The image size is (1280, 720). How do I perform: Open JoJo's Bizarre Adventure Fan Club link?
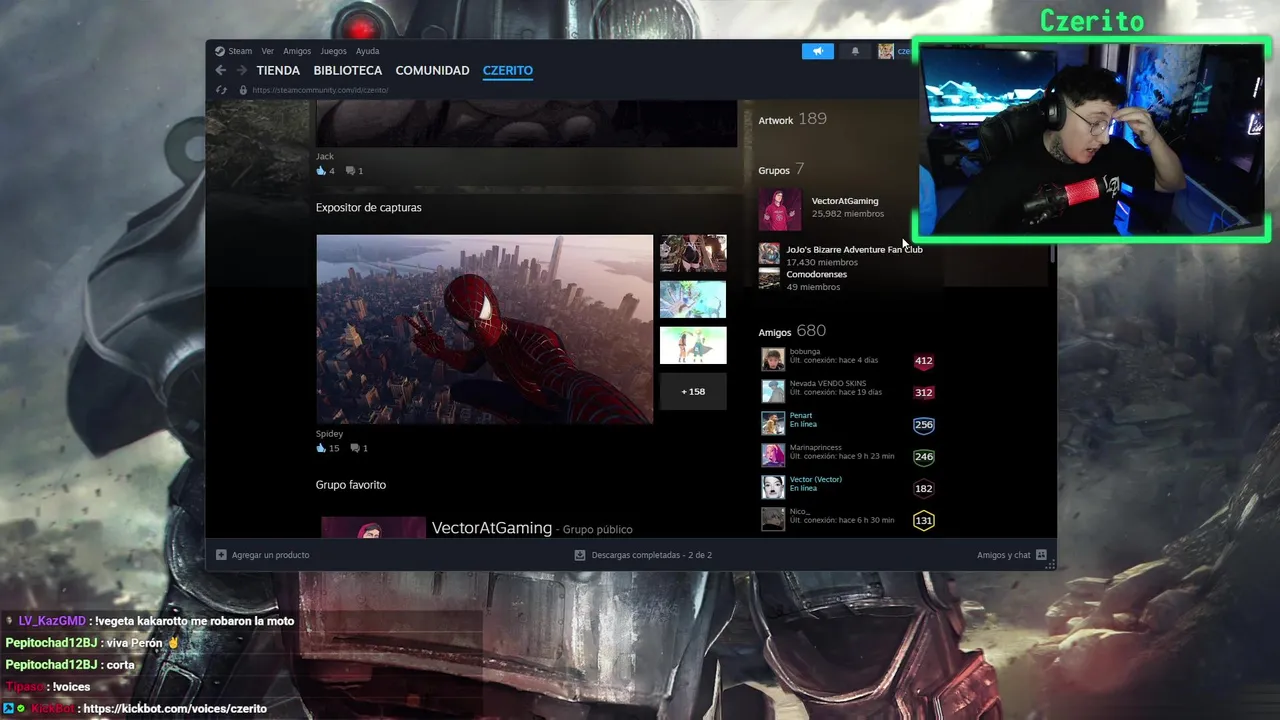click(x=854, y=249)
